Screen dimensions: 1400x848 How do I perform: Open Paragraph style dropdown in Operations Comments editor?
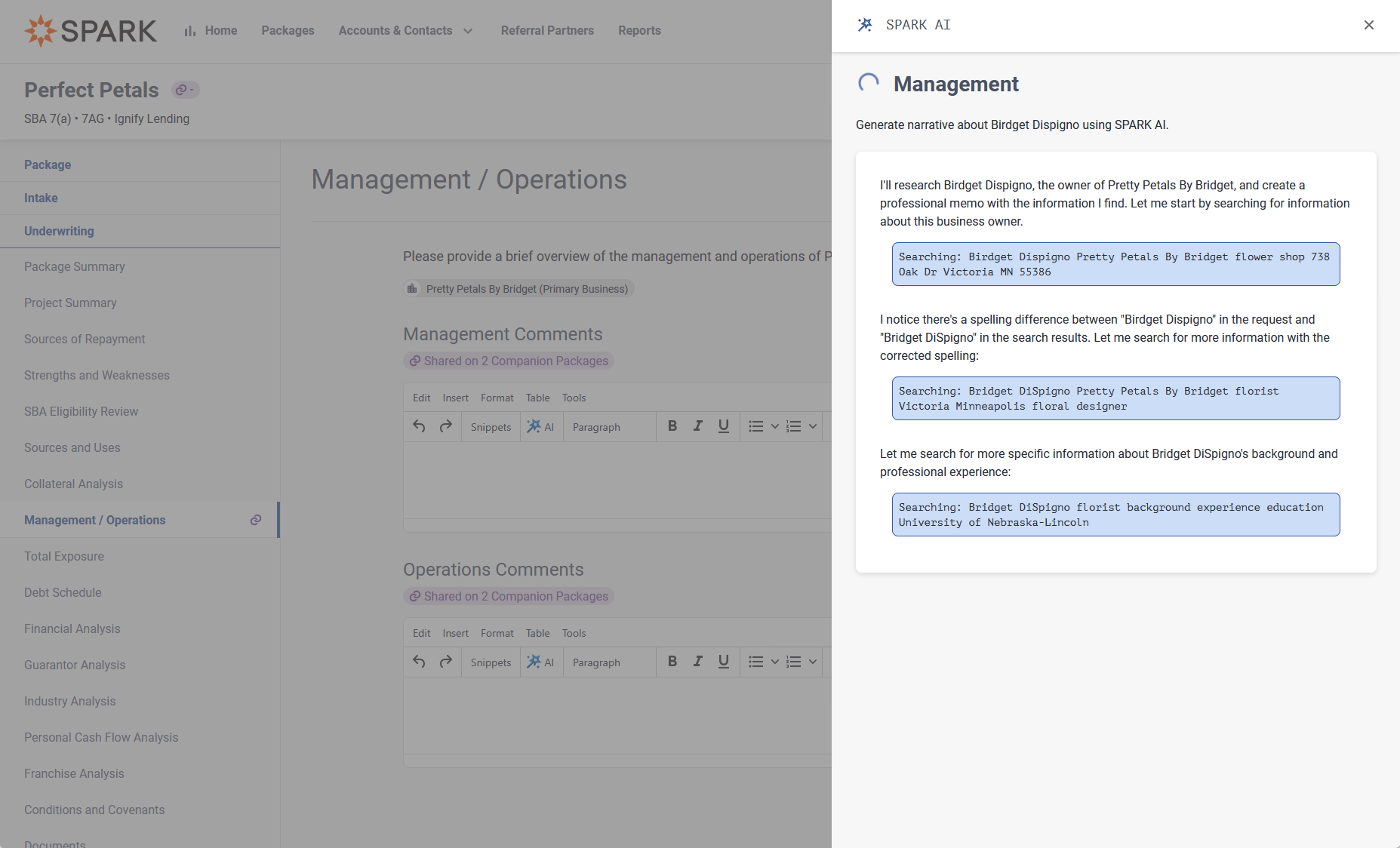[x=609, y=662]
